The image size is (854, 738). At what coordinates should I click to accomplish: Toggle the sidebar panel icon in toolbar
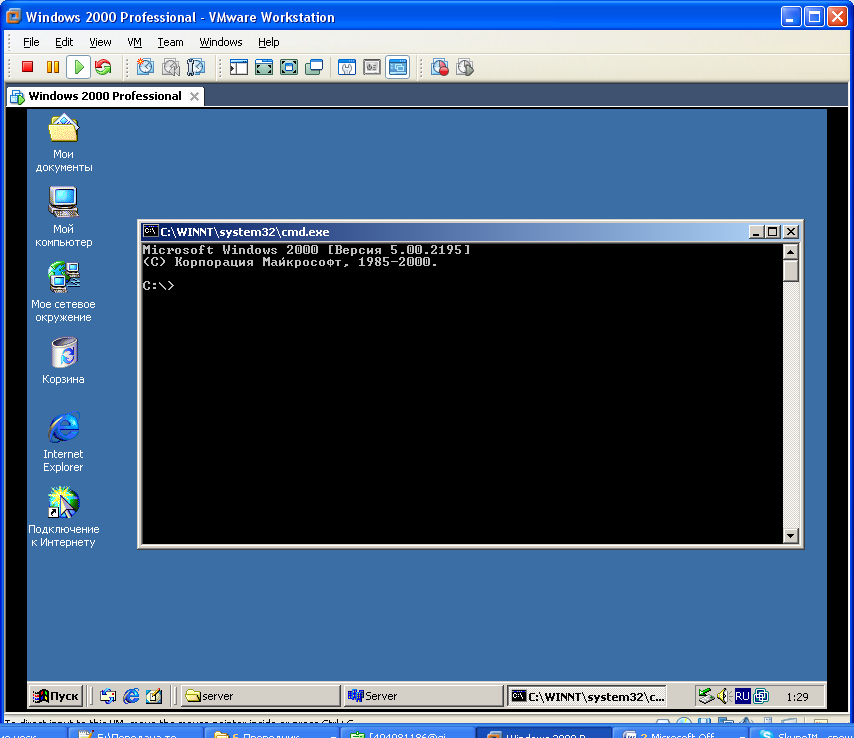tap(239, 67)
